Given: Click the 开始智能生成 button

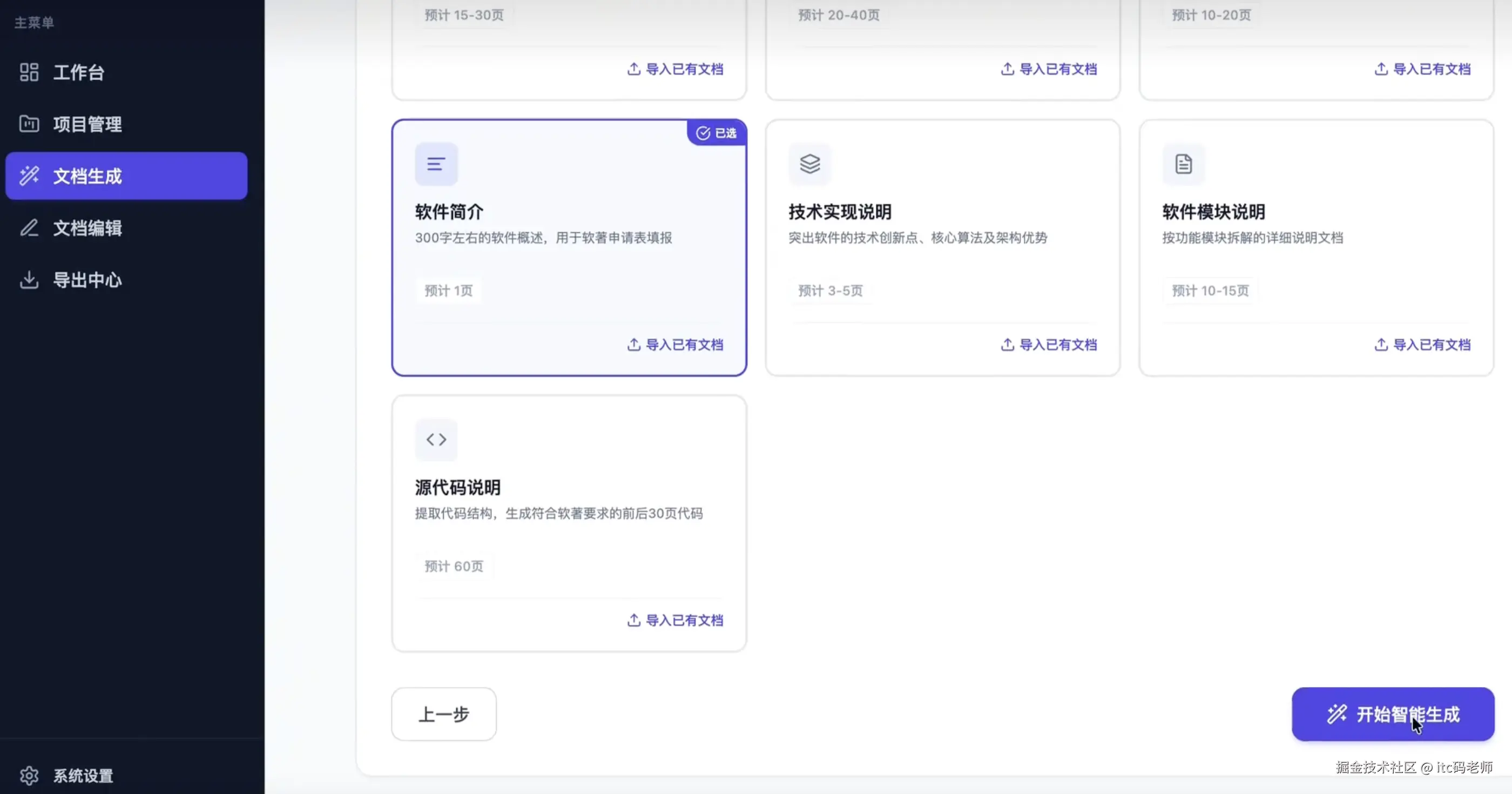Looking at the screenshot, I should click(x=1392, y=714).
